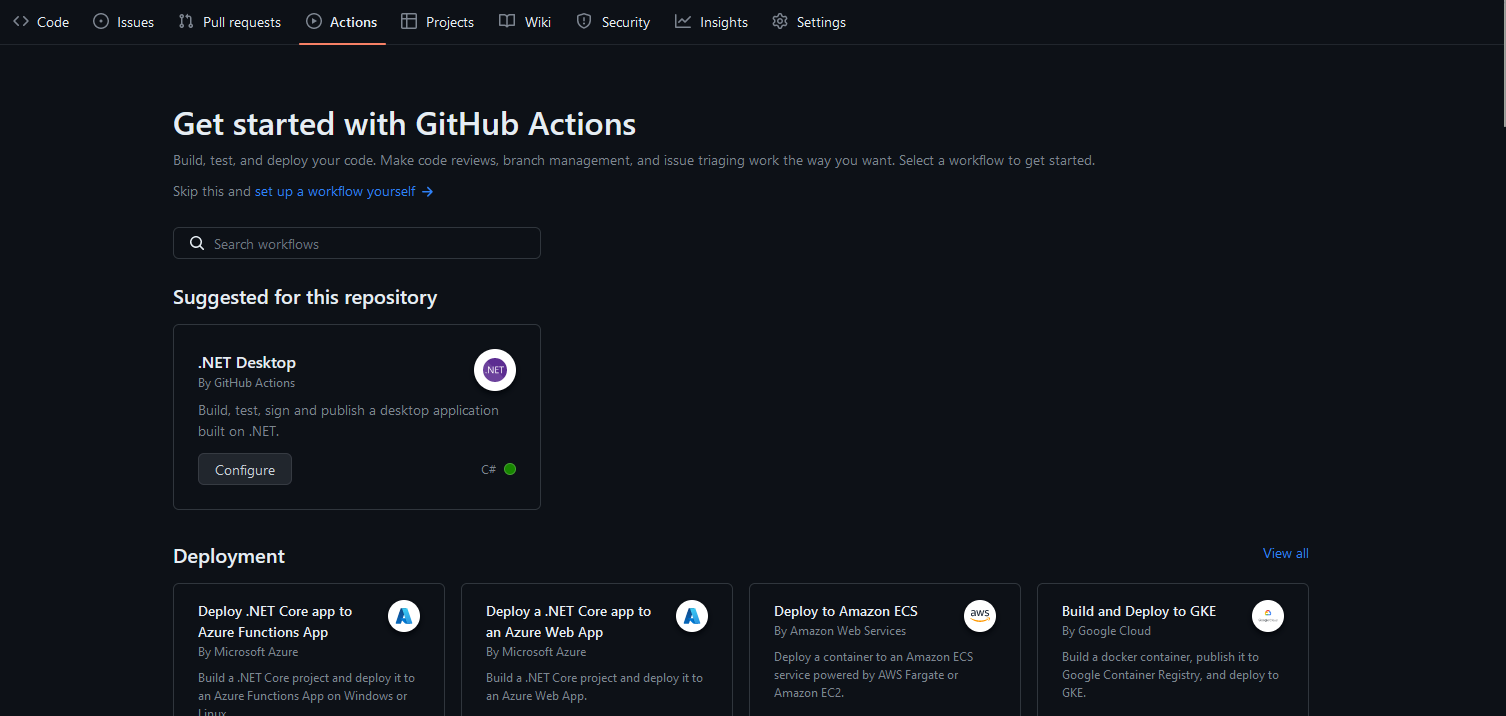Click the View all deployment workflows link
This screenshot has width=1506, height=716.
[x=1285, y=553]
